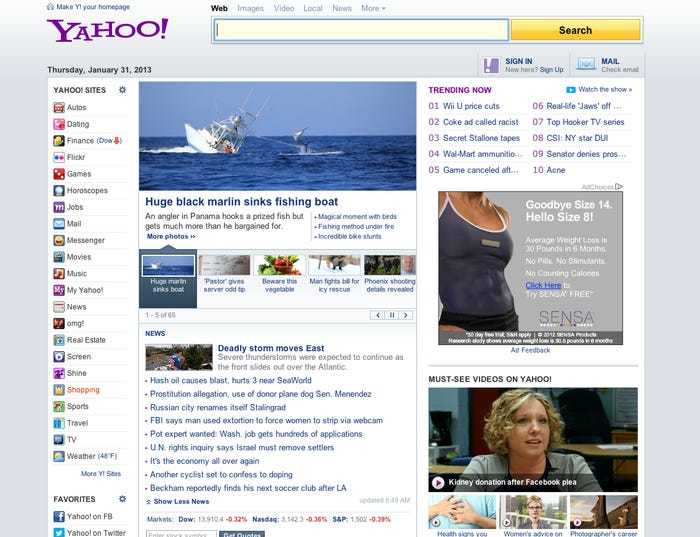Open the Music icon
The height and width of the screenshot is (537, 700).
point(59,274)
